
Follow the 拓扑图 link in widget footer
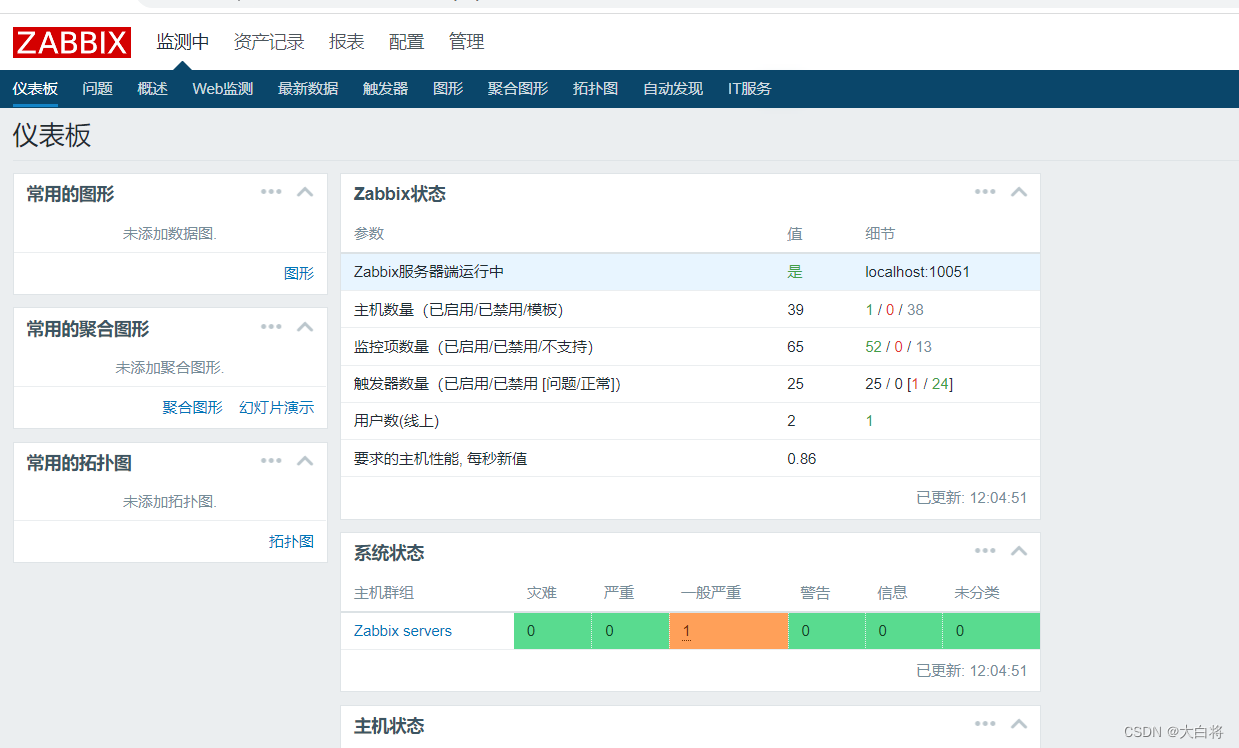point(292,541)
